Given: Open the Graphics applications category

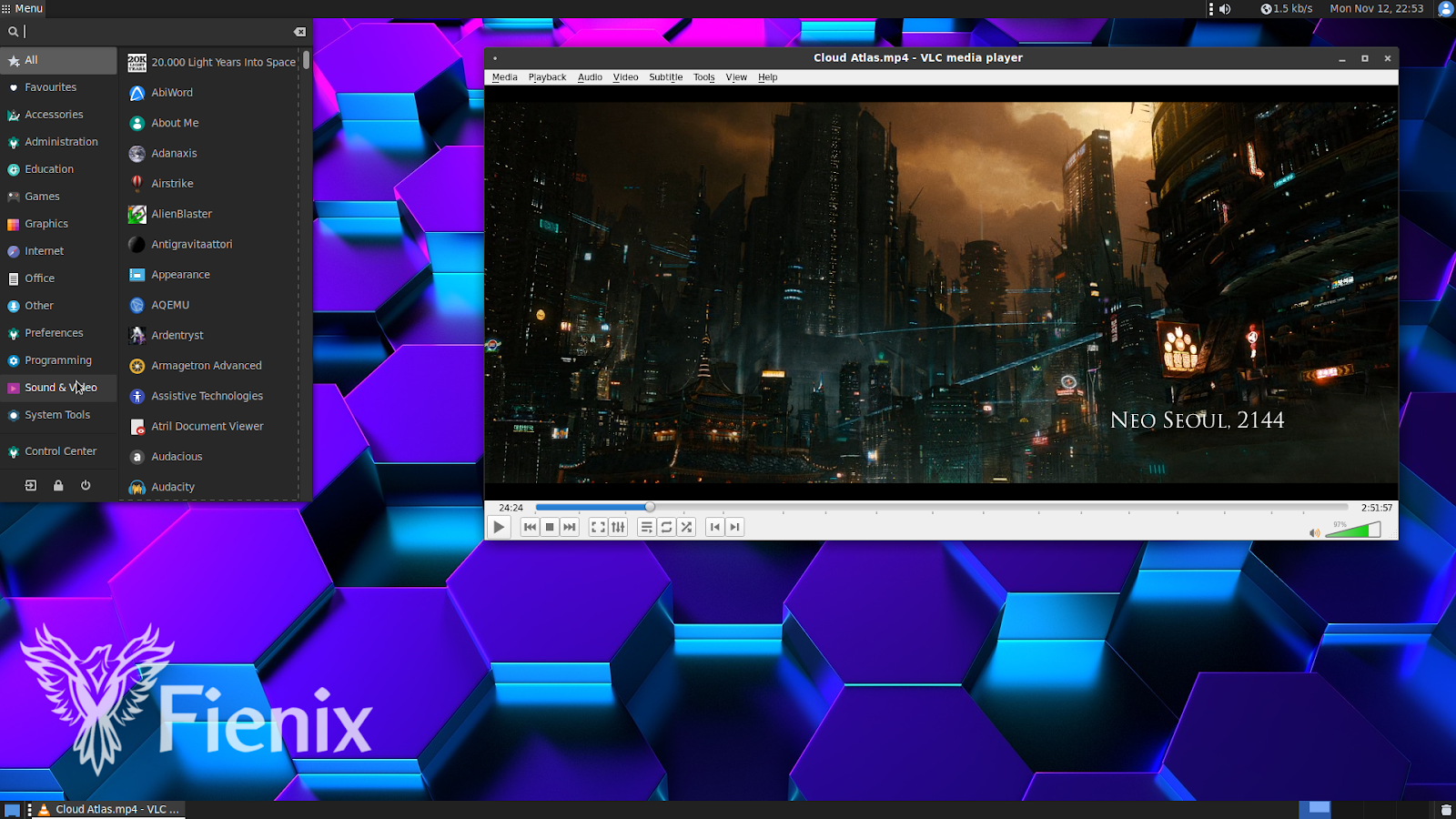Looking at the screenshot, I should point(45,223).
